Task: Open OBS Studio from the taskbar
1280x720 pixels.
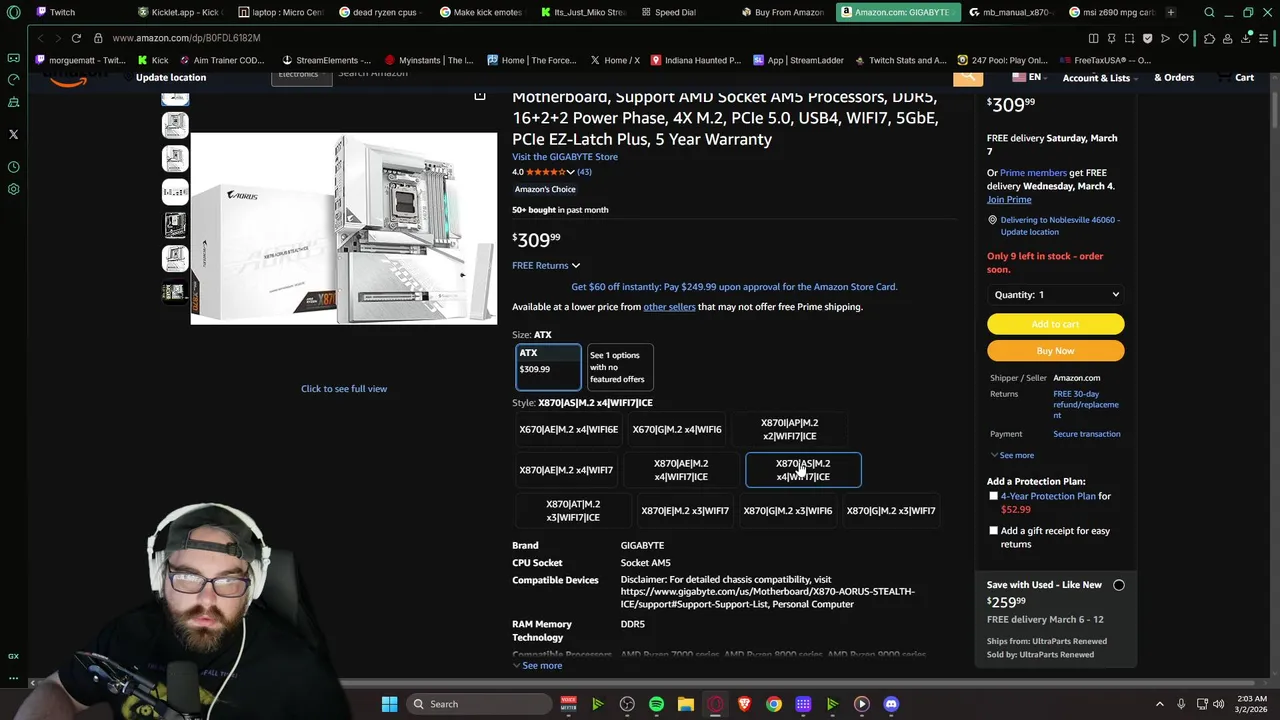Action: pyautogui.click(x=627, y=704)
